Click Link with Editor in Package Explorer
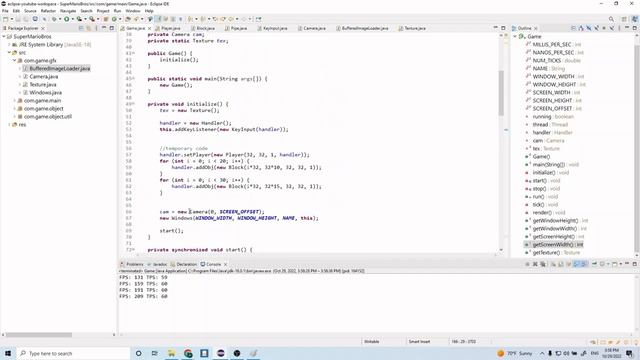 pyautogui.click(x=88, y=28)
